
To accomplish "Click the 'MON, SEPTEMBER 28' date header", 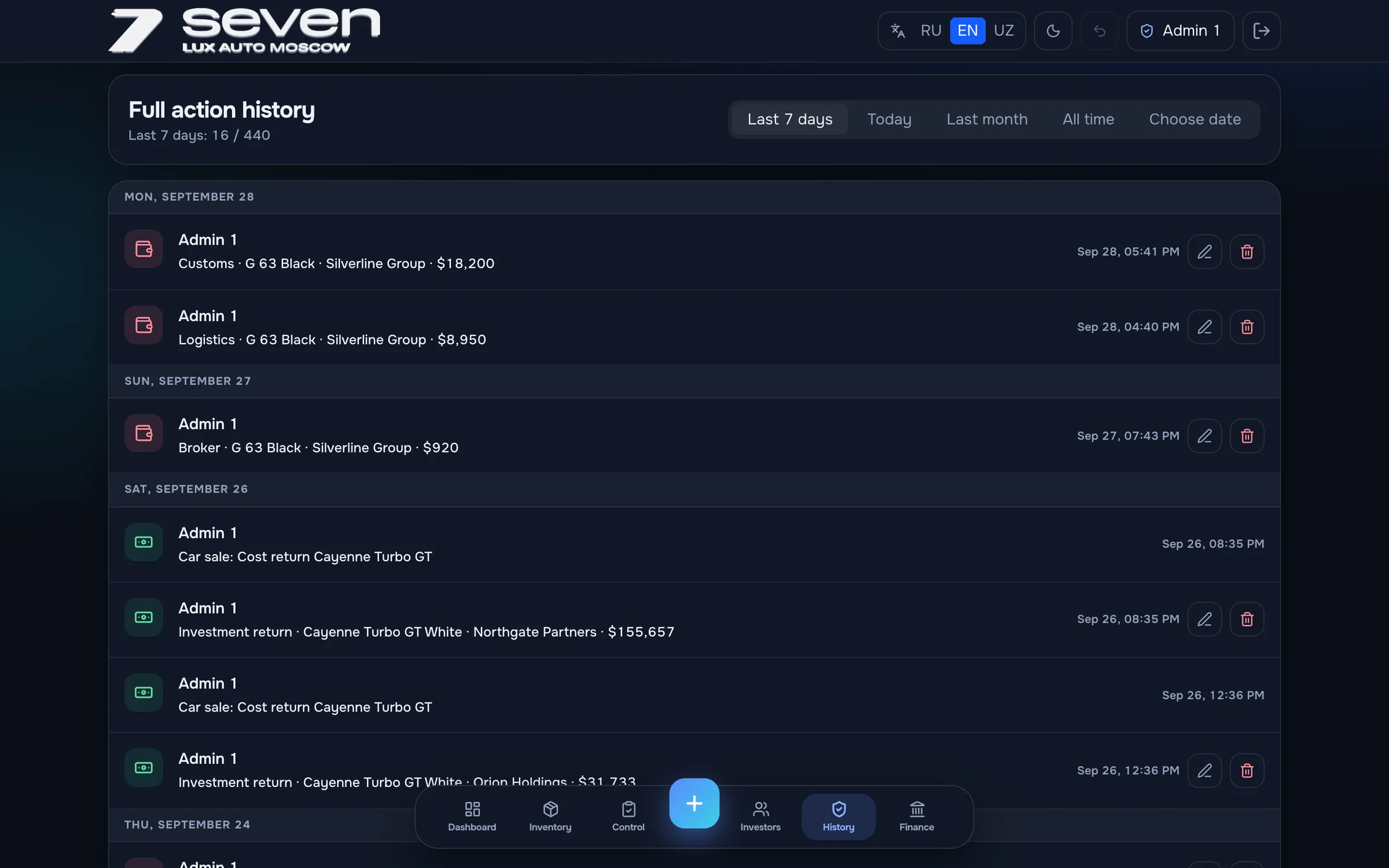I will [189, 197].
